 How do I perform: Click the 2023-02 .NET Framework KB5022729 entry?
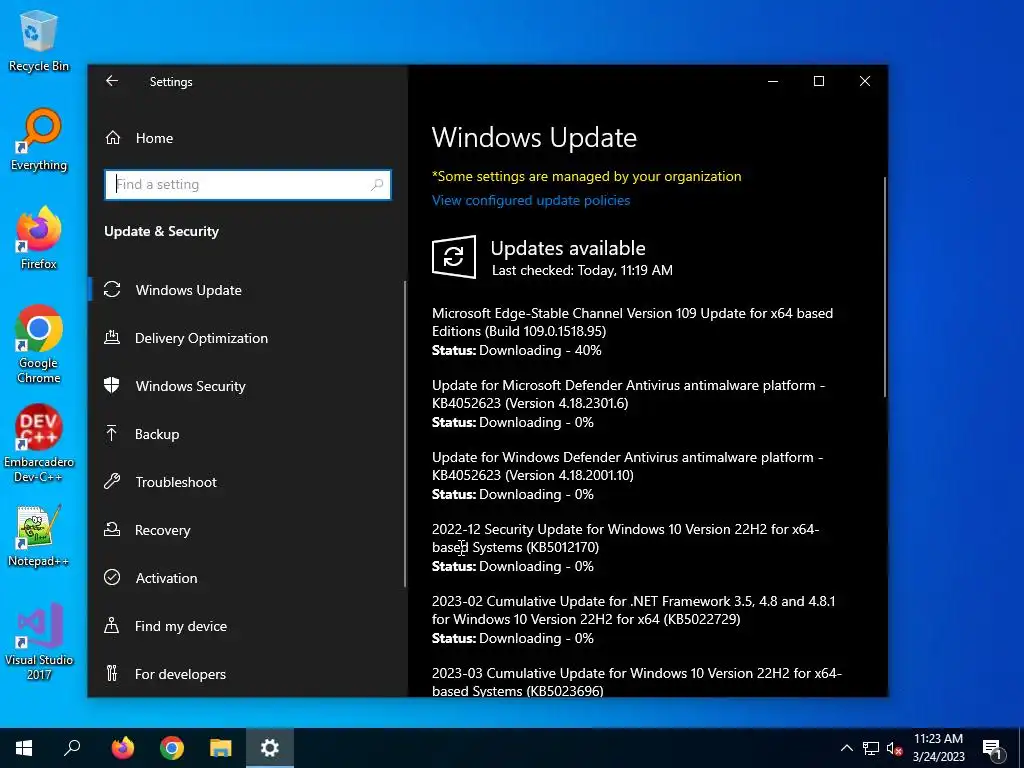(x=633, y=619)
